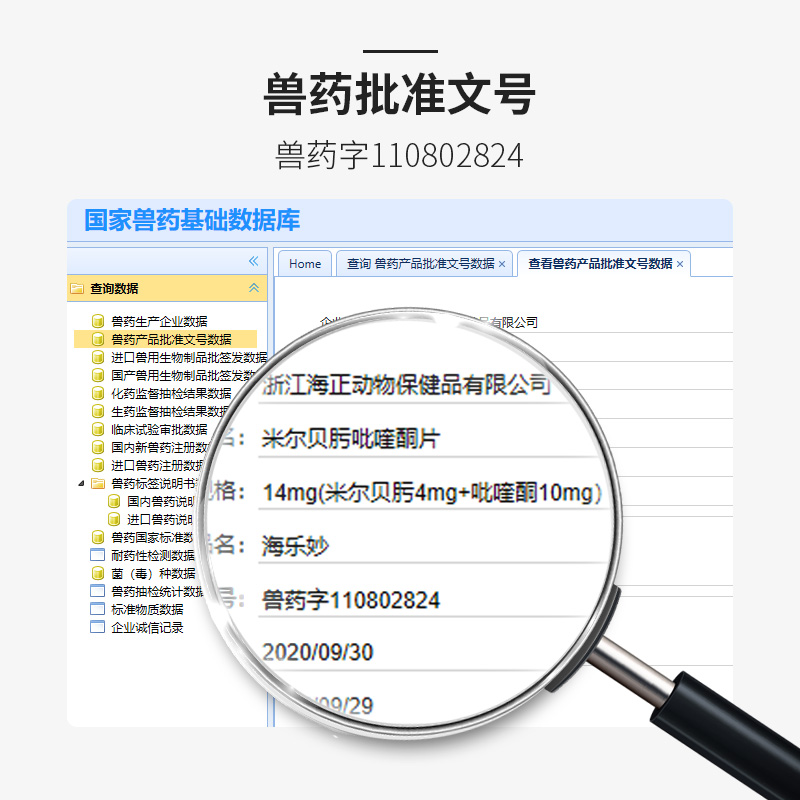Click window icon beside 兽药抽检统计
Image resolution: width=800 pixels, height=800 pixels.
[x=97, y=591]
